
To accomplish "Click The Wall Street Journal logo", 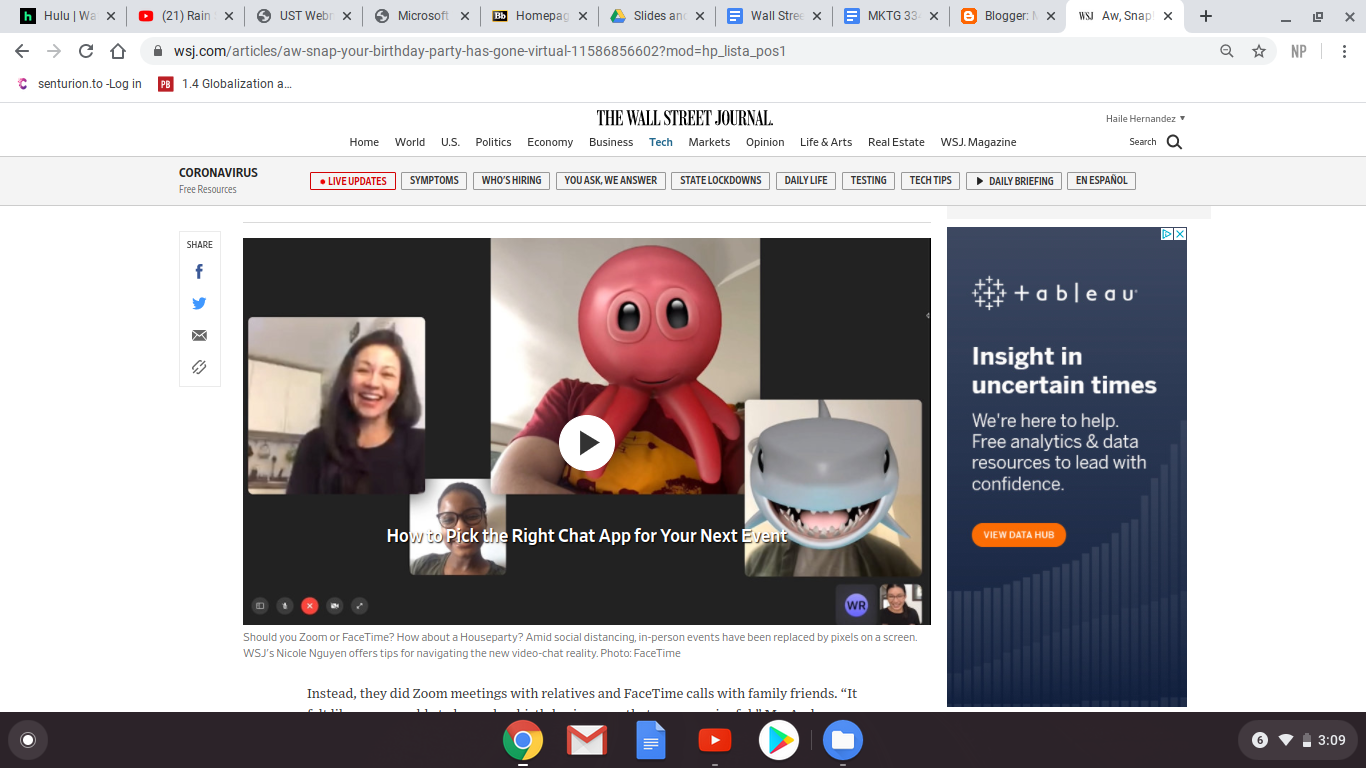I will click(684, 118).
